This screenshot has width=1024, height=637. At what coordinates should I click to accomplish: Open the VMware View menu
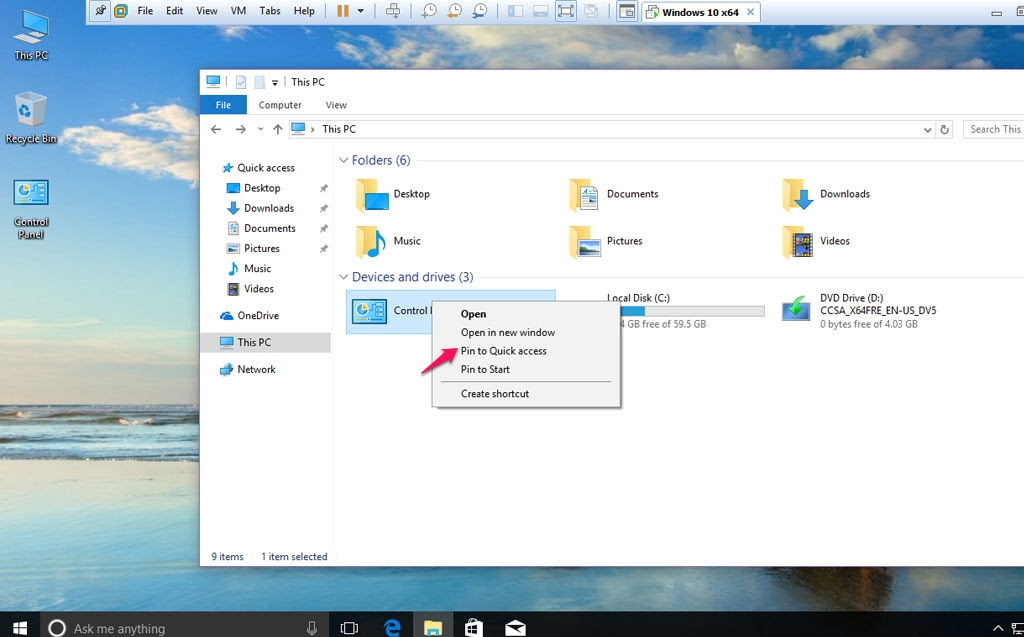[207, 11]
